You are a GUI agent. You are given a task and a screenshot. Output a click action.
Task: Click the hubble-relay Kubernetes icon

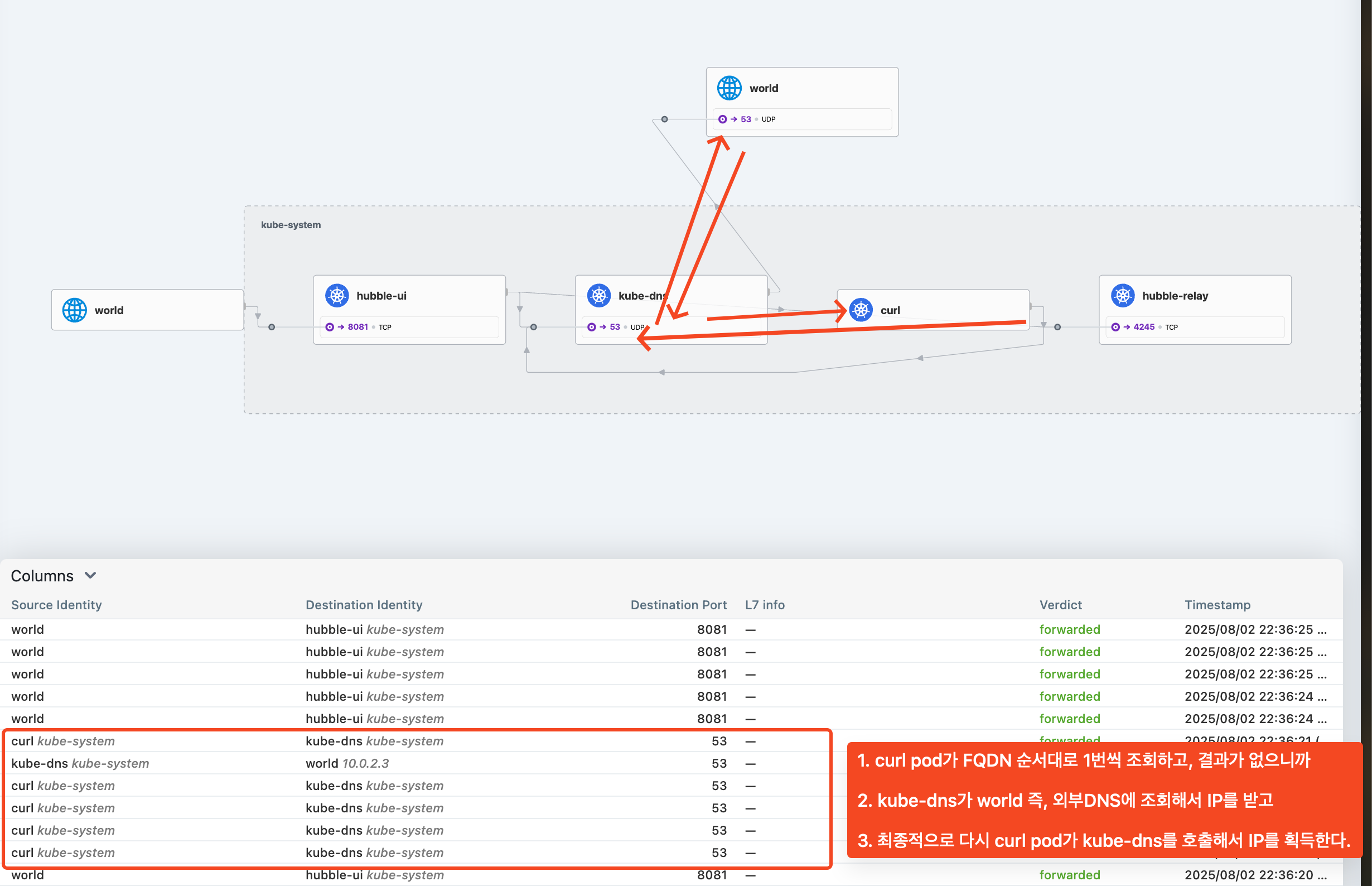coord(1123,296)
